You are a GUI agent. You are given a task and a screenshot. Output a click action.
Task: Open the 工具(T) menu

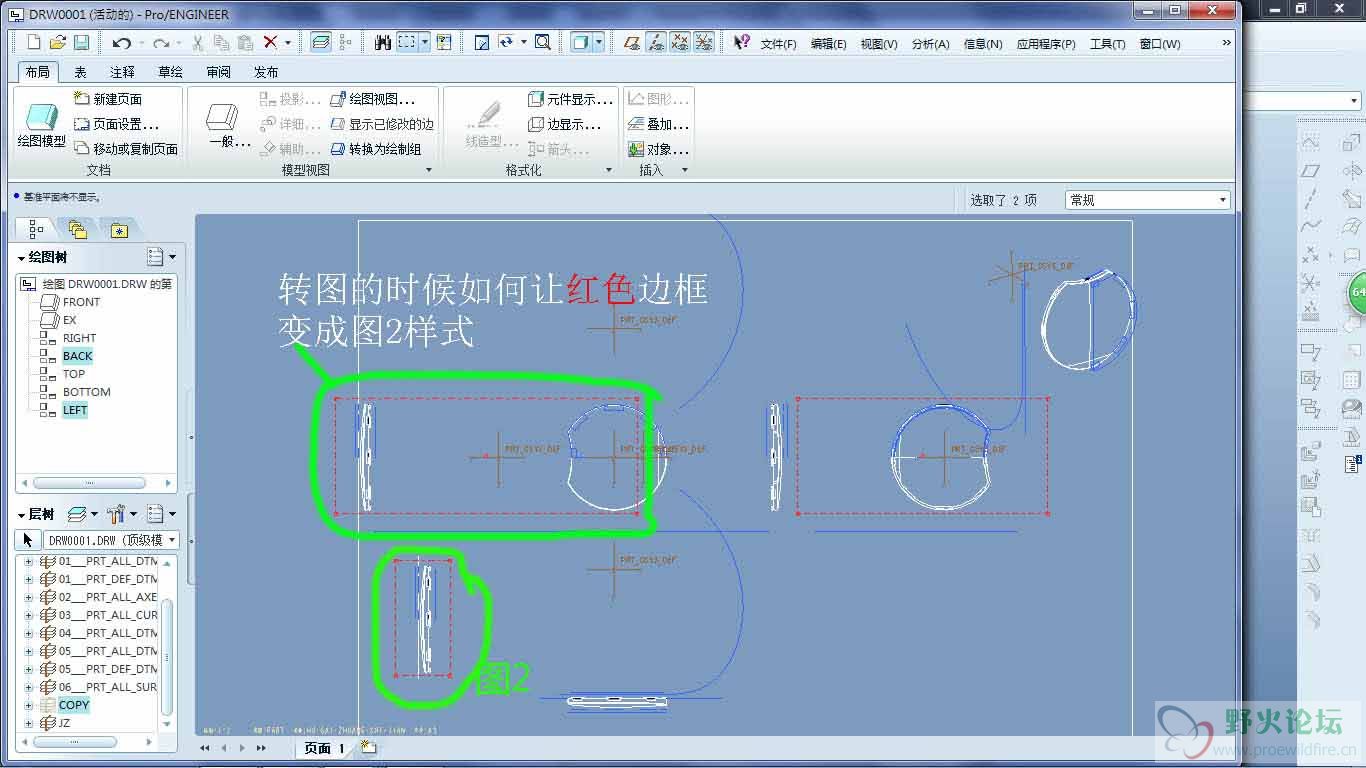(x=1107, y=44)
